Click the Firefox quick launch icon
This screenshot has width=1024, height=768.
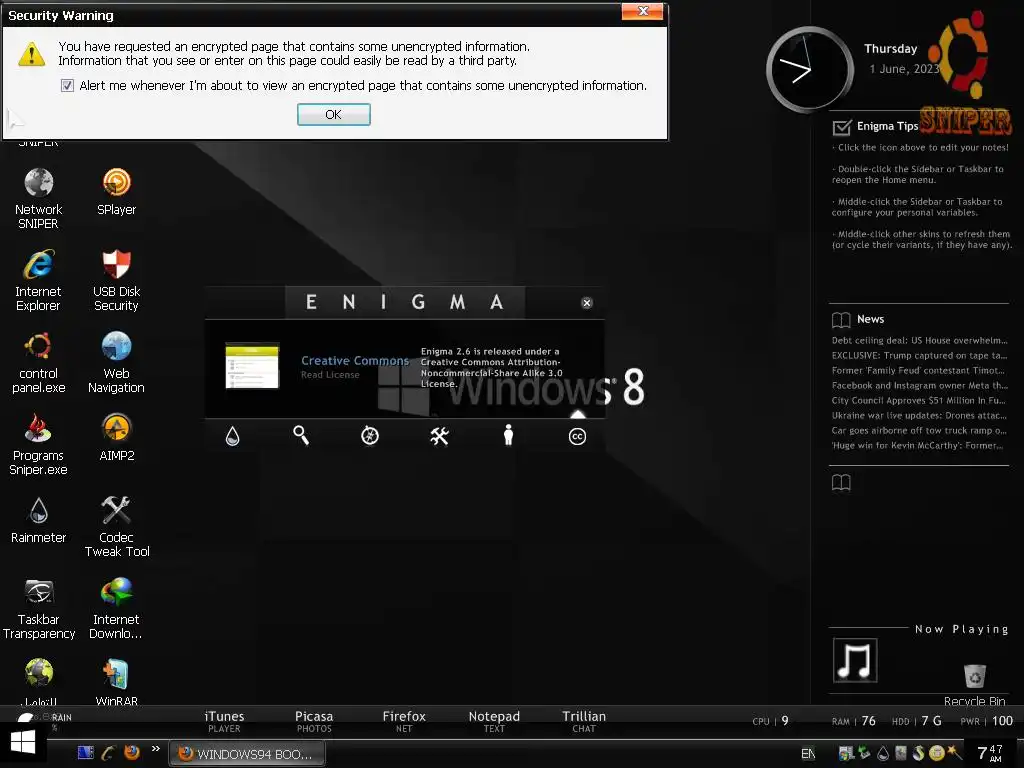[132, 752]
